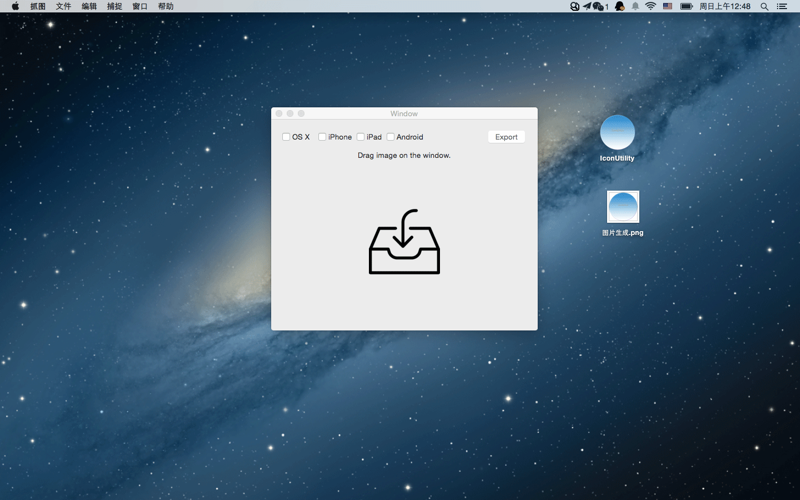The width and height of the screenshot is (800, 500).
Task: Open the 帮助 menu
Action: pos(165,6)
